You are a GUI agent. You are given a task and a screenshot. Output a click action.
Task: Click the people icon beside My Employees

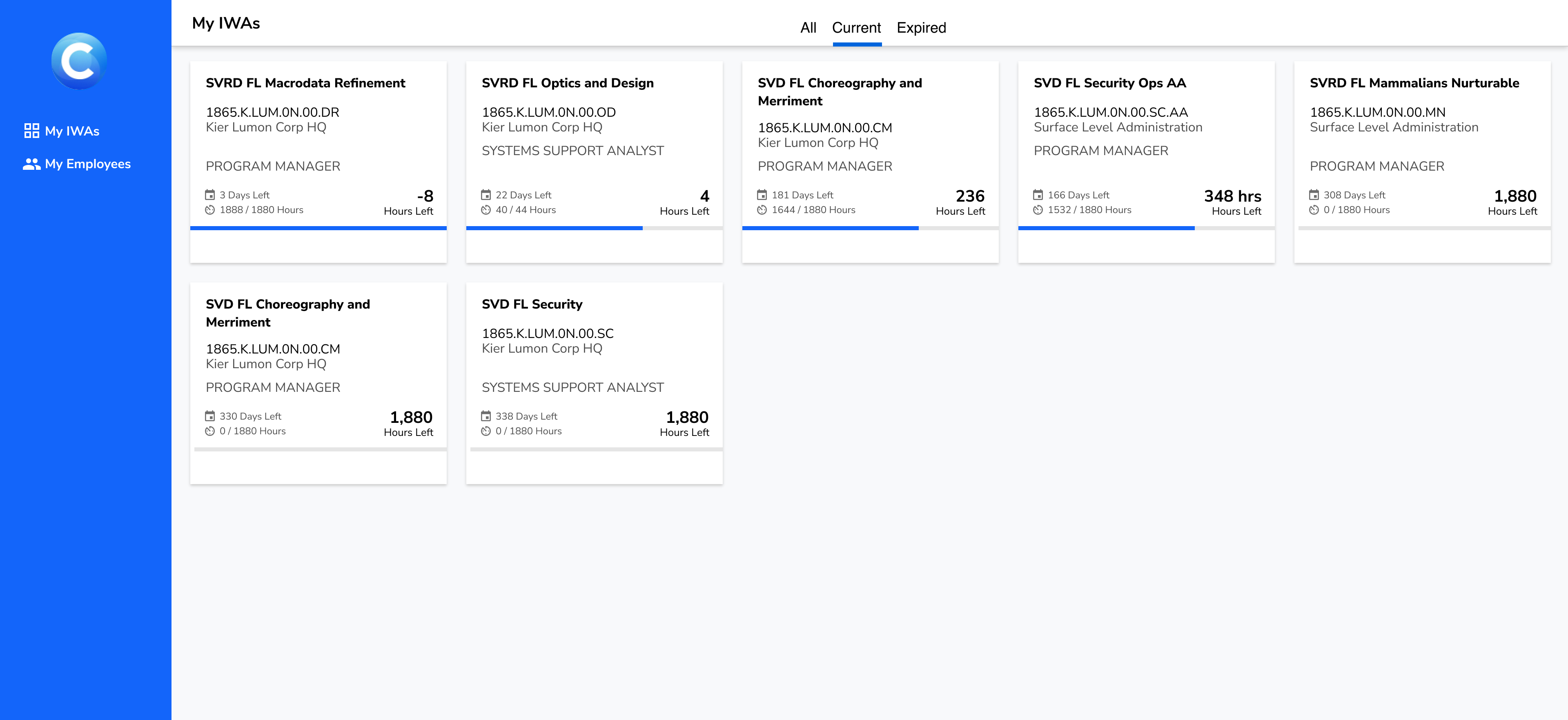pyautogui.click(x=32, y=164)
